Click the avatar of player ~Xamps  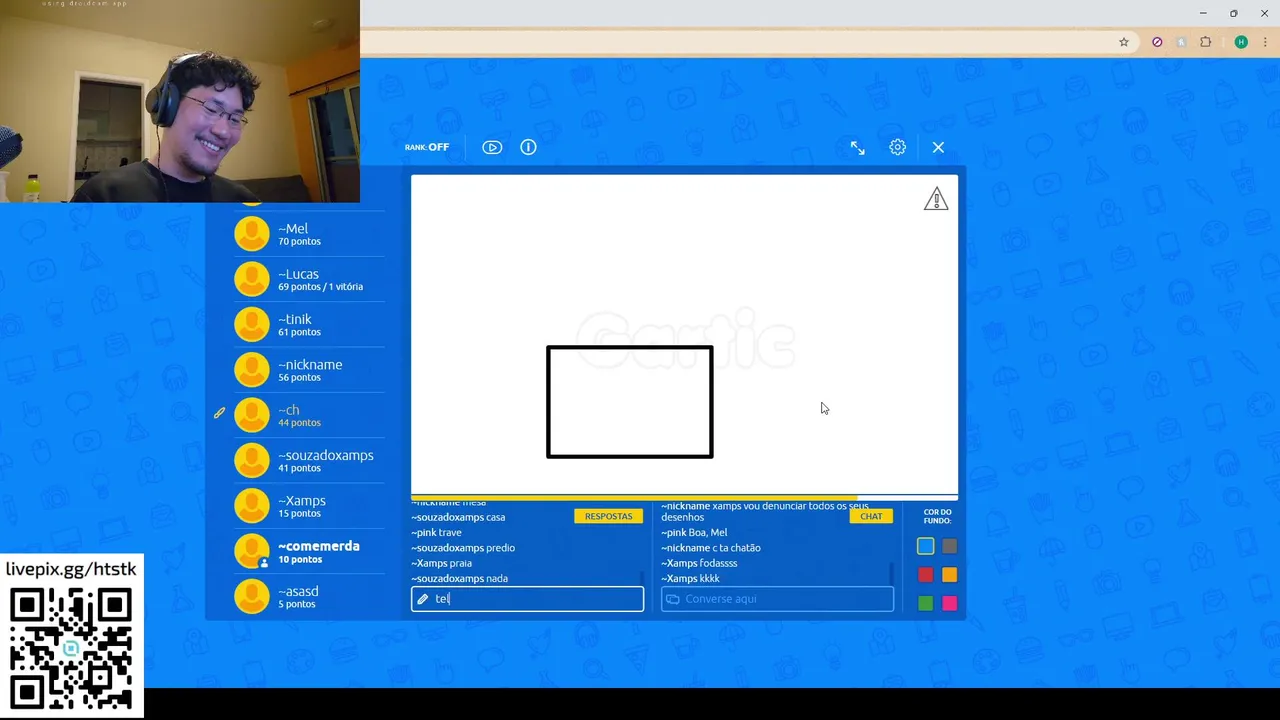pyautogui.click(x=252, y=506)
